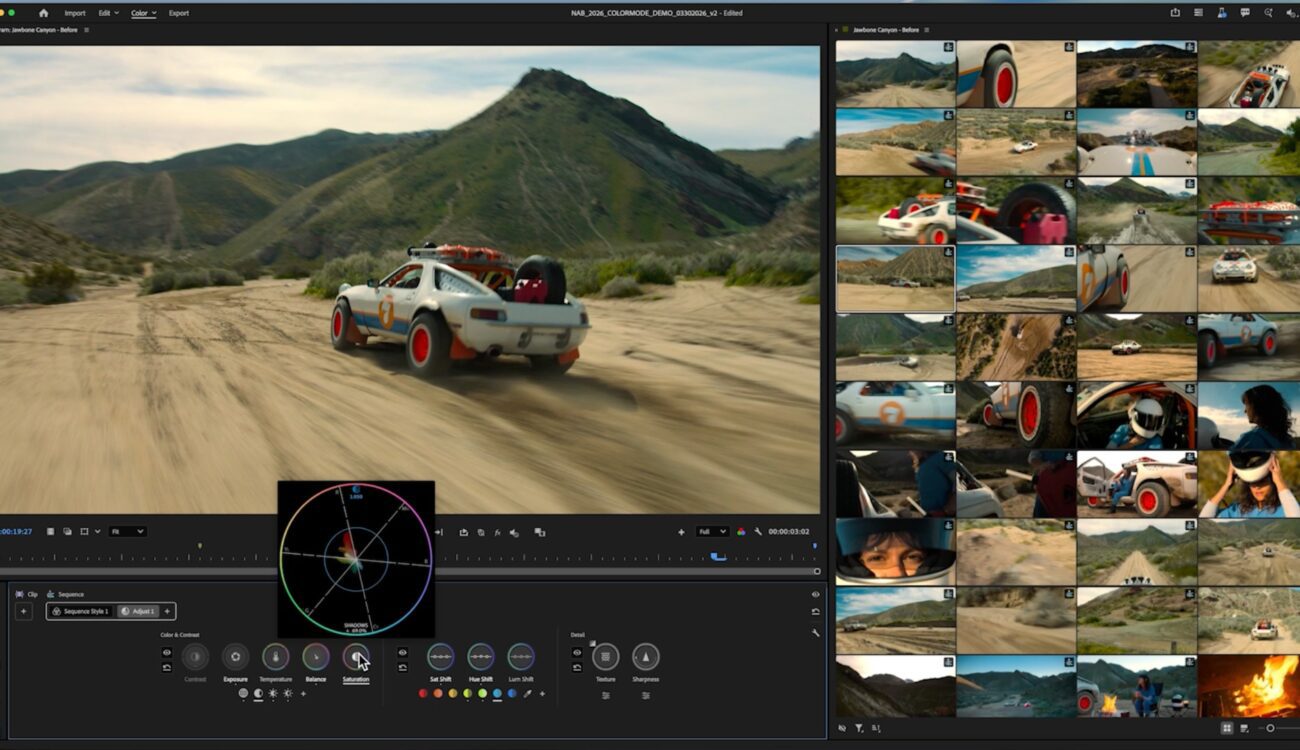Switch to the Import tab
This screenshot has height=750, width=1300.
point(74,13)
